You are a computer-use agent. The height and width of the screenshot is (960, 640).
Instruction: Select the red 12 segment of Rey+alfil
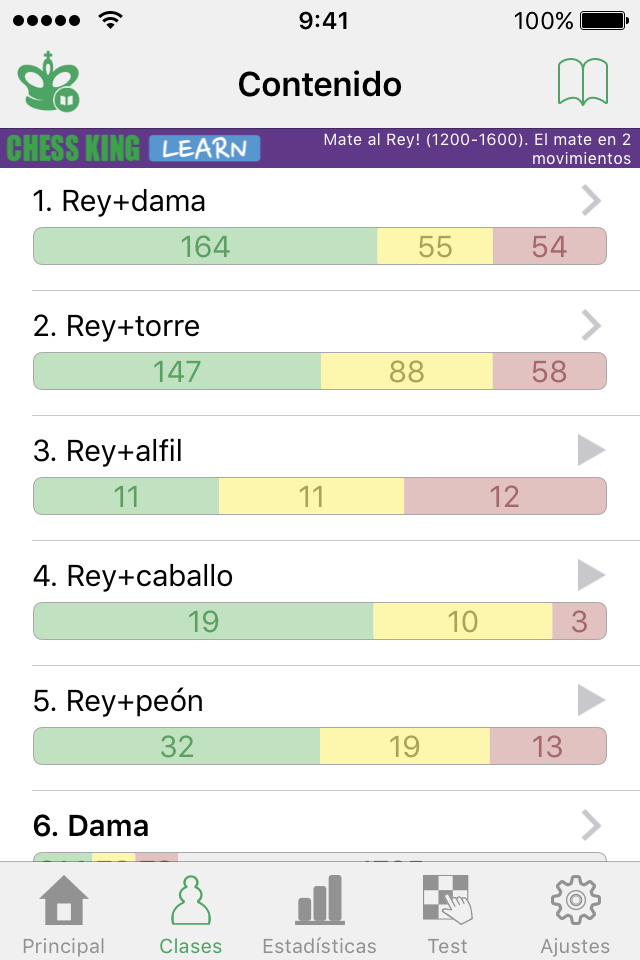click(505, 496)
